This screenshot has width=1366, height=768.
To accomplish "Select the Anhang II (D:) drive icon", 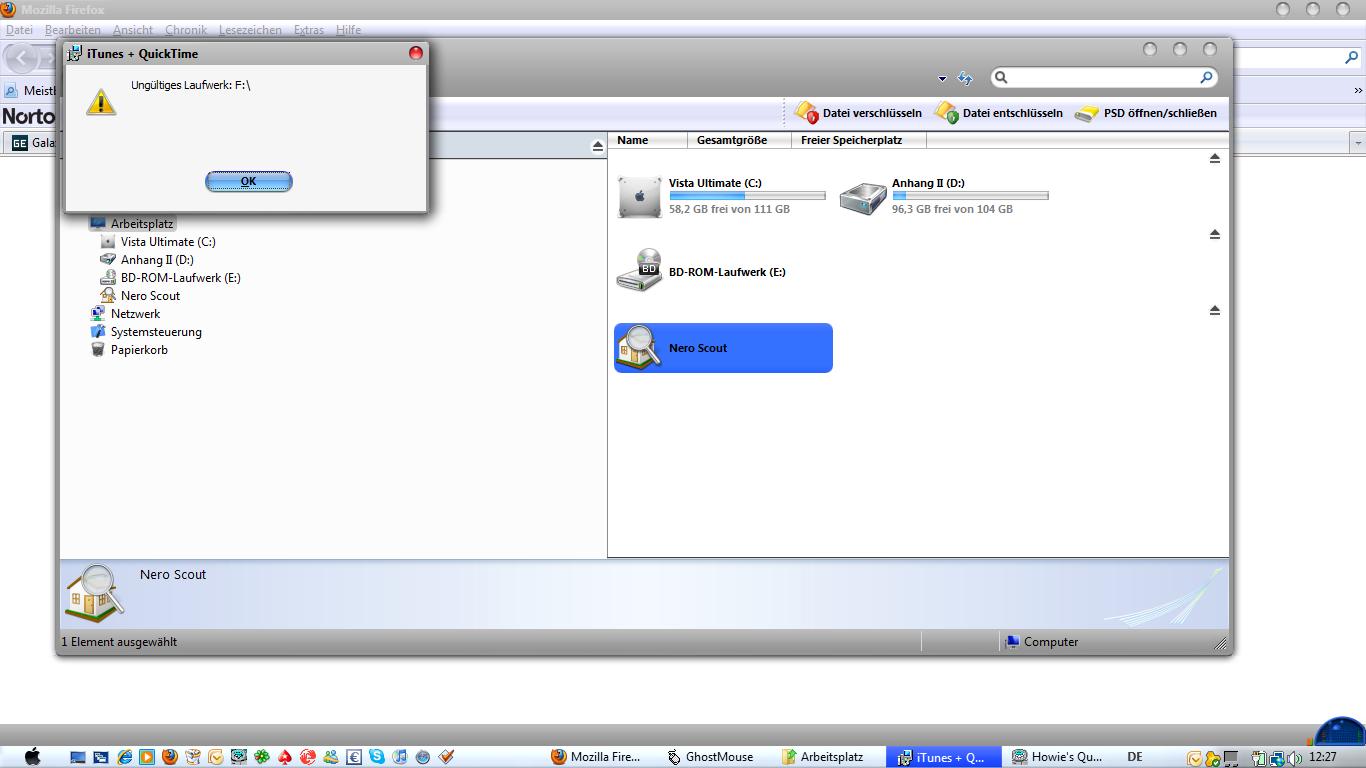I will tap(862, 197).
